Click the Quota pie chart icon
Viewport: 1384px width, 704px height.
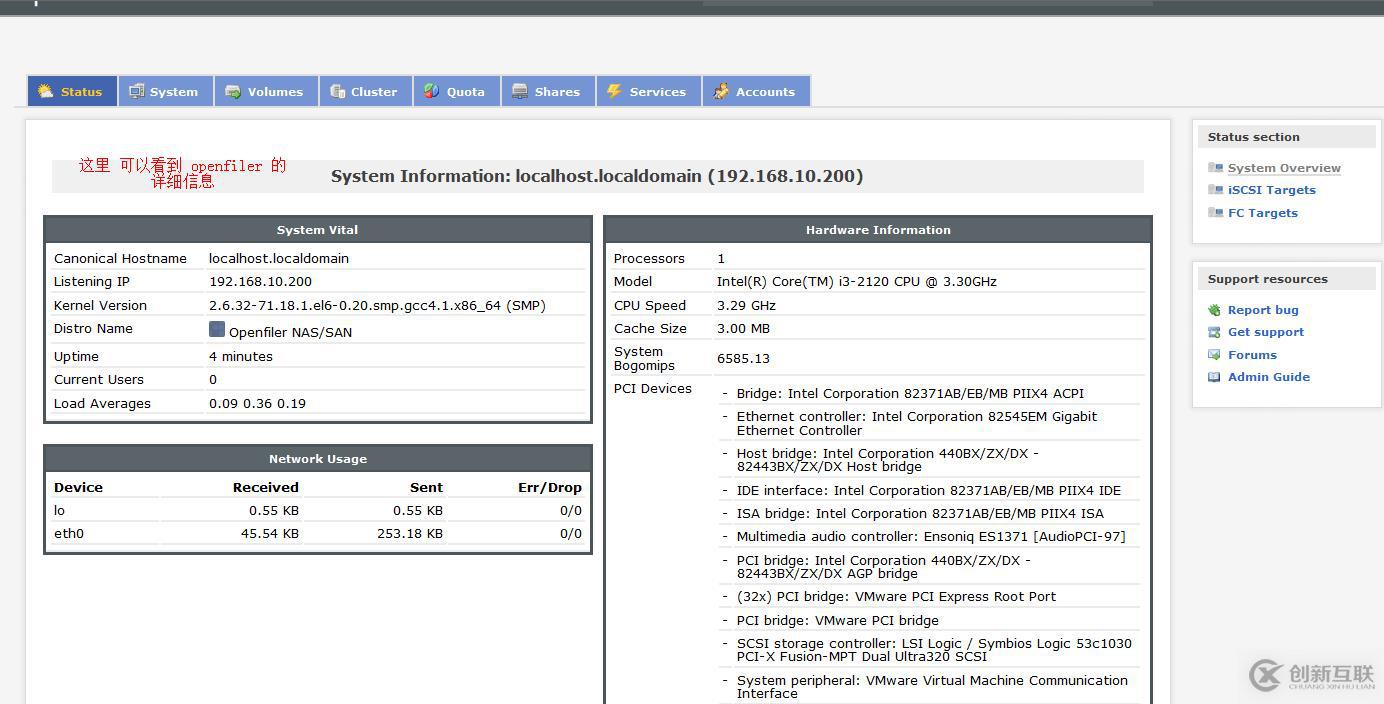click(x=432, y=91)
